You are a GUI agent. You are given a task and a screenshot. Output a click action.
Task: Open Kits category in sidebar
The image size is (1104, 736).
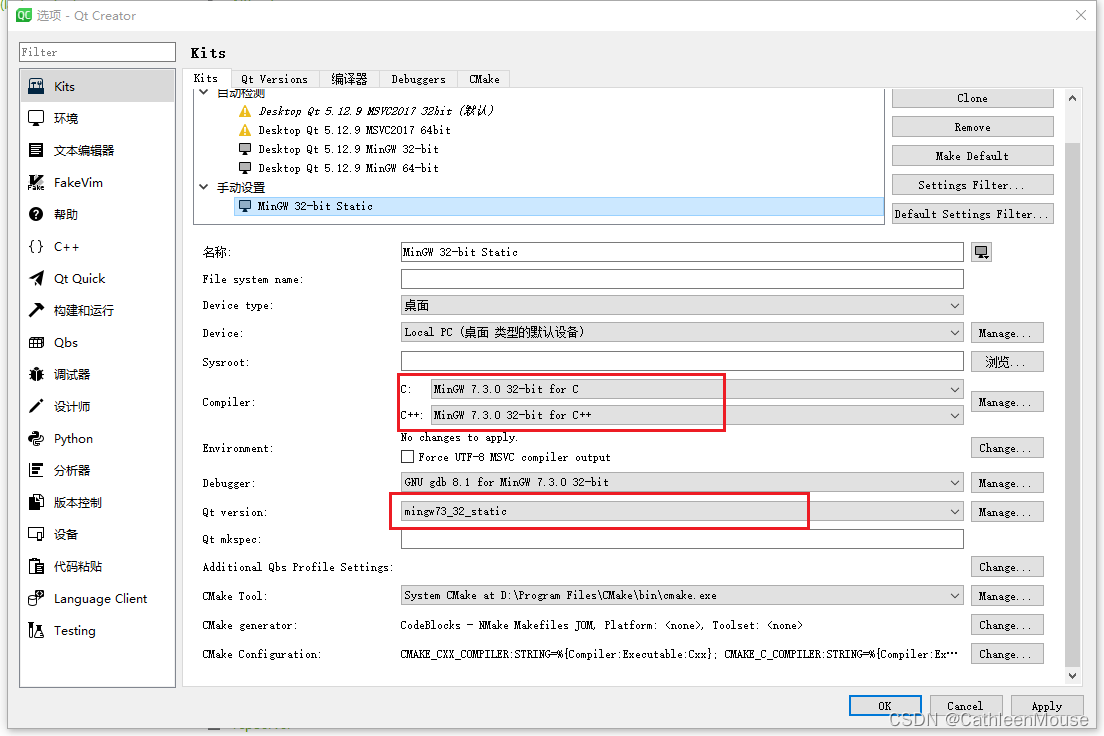point(97,86)
